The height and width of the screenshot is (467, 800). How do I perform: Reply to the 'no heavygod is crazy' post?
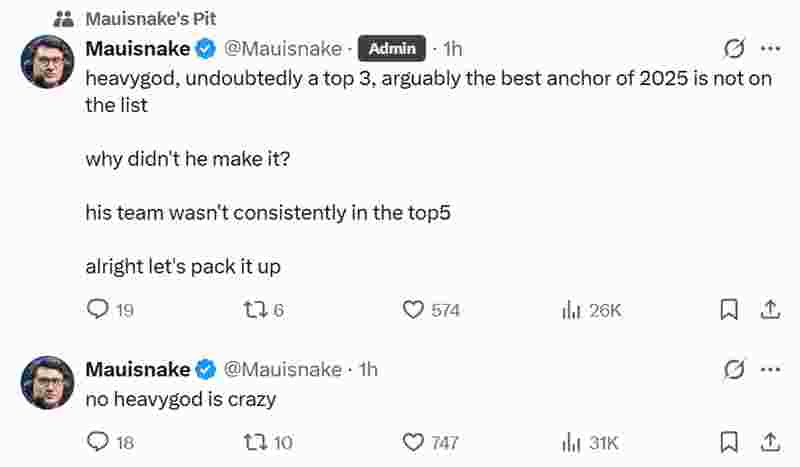click(x=98, y=442)
